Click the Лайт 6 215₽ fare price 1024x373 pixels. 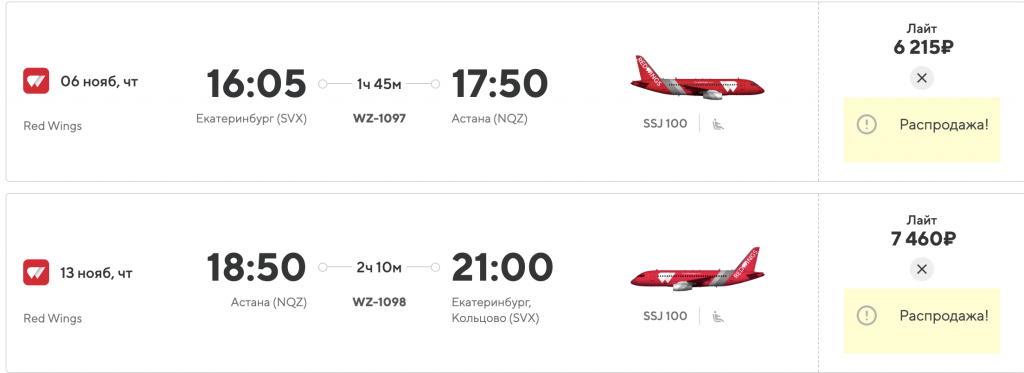921,41
